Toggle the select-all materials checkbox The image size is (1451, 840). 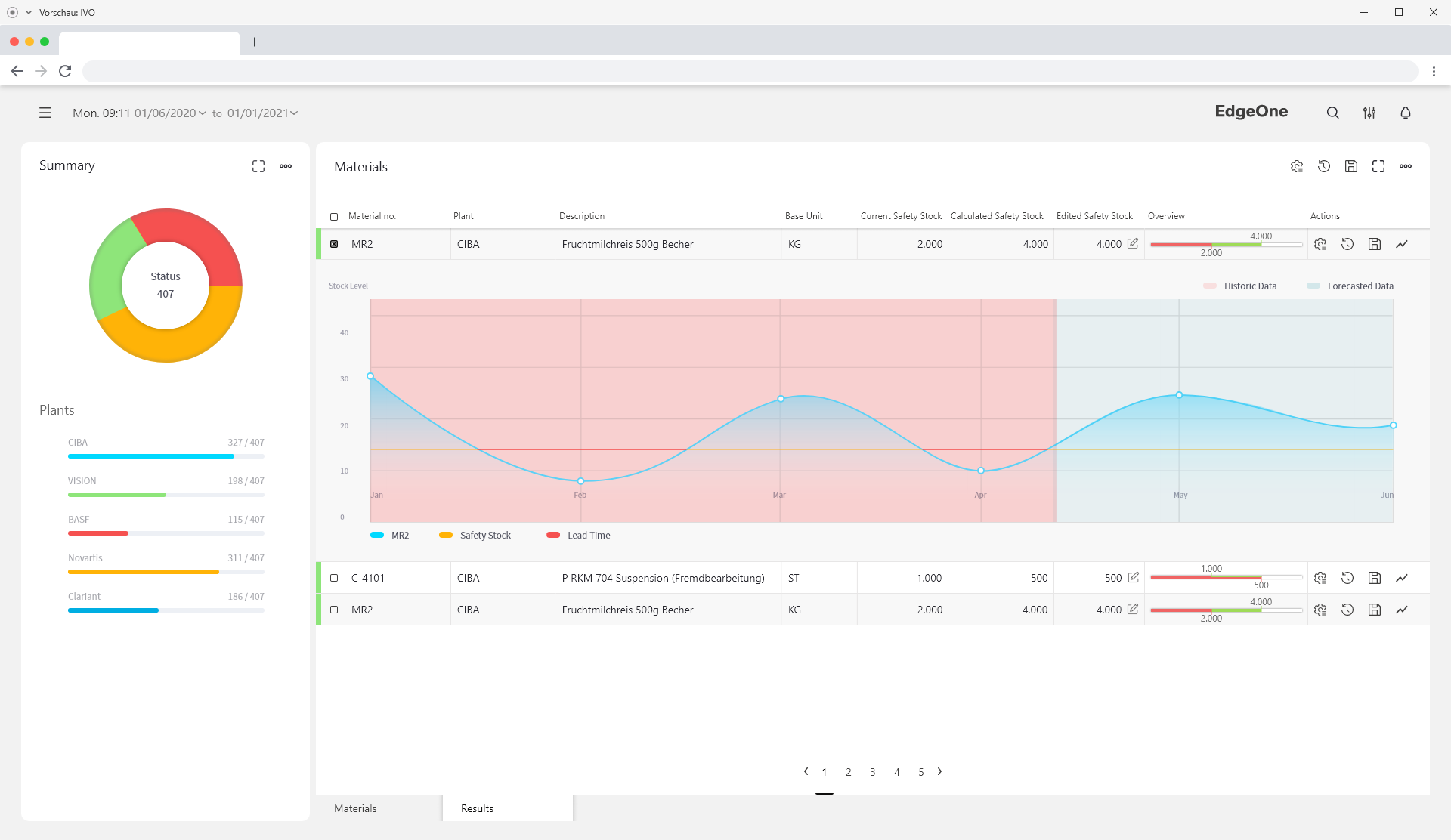click(x=334, y=217)
